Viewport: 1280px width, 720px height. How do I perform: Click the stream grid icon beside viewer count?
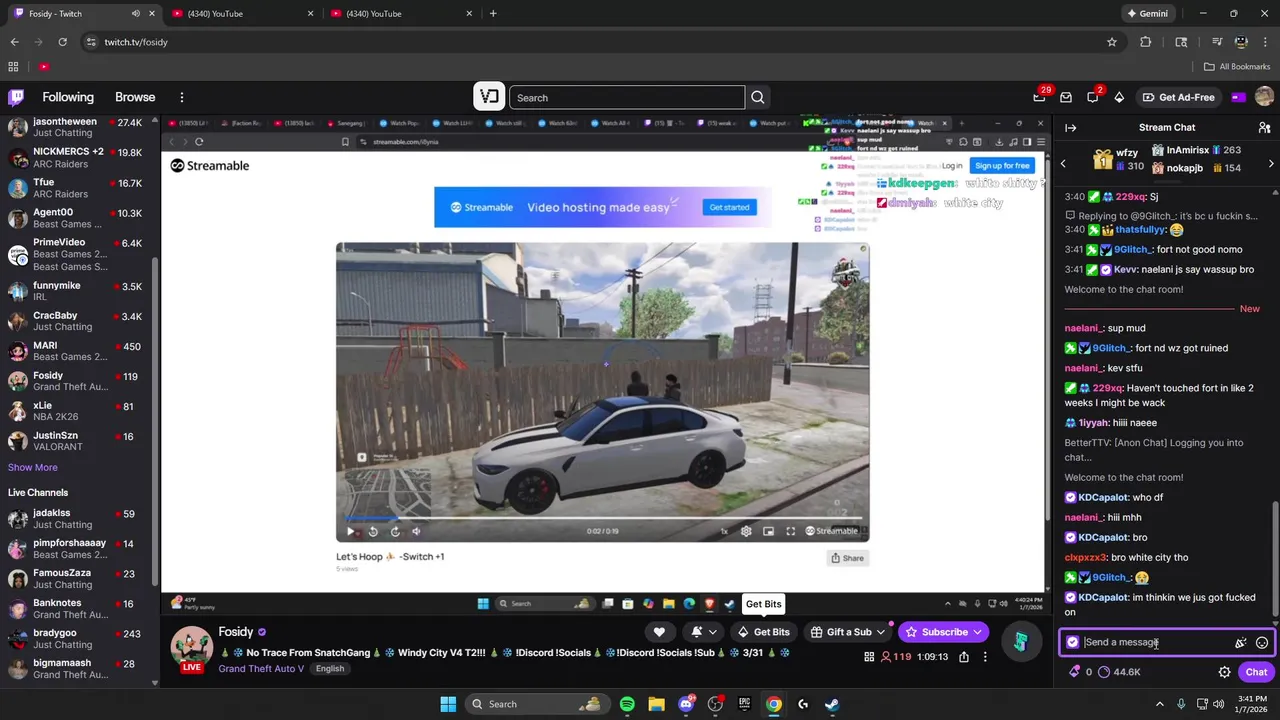point(869,657)
